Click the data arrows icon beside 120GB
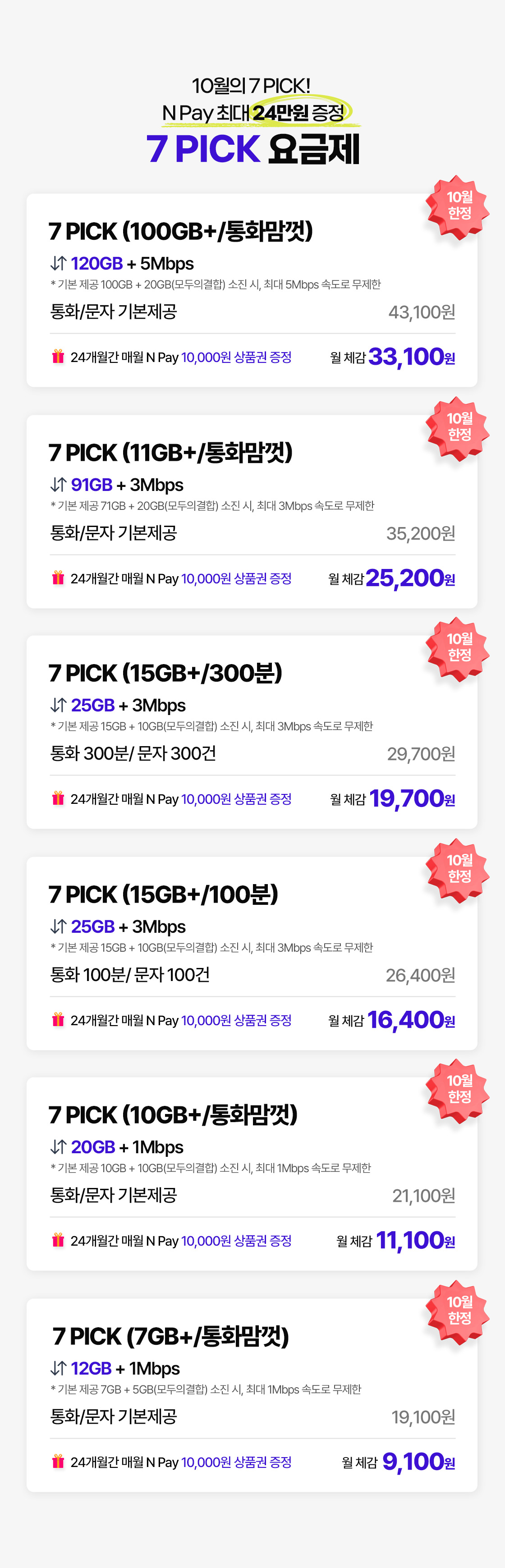 tap(59, 264)
